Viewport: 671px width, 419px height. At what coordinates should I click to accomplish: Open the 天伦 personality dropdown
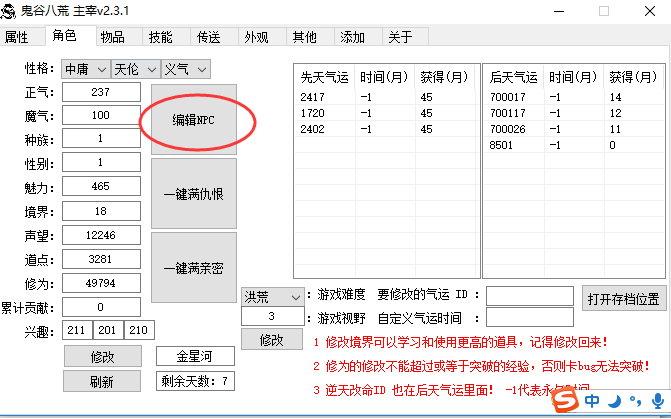click(136, 69)
